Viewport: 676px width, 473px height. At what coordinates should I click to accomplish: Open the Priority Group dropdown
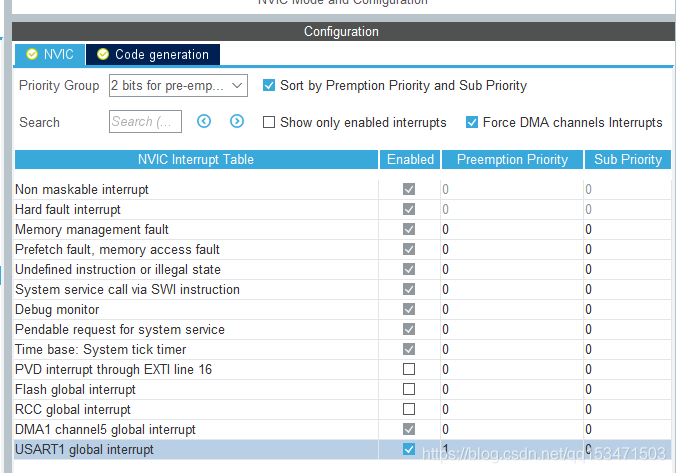tap(178, 85)
